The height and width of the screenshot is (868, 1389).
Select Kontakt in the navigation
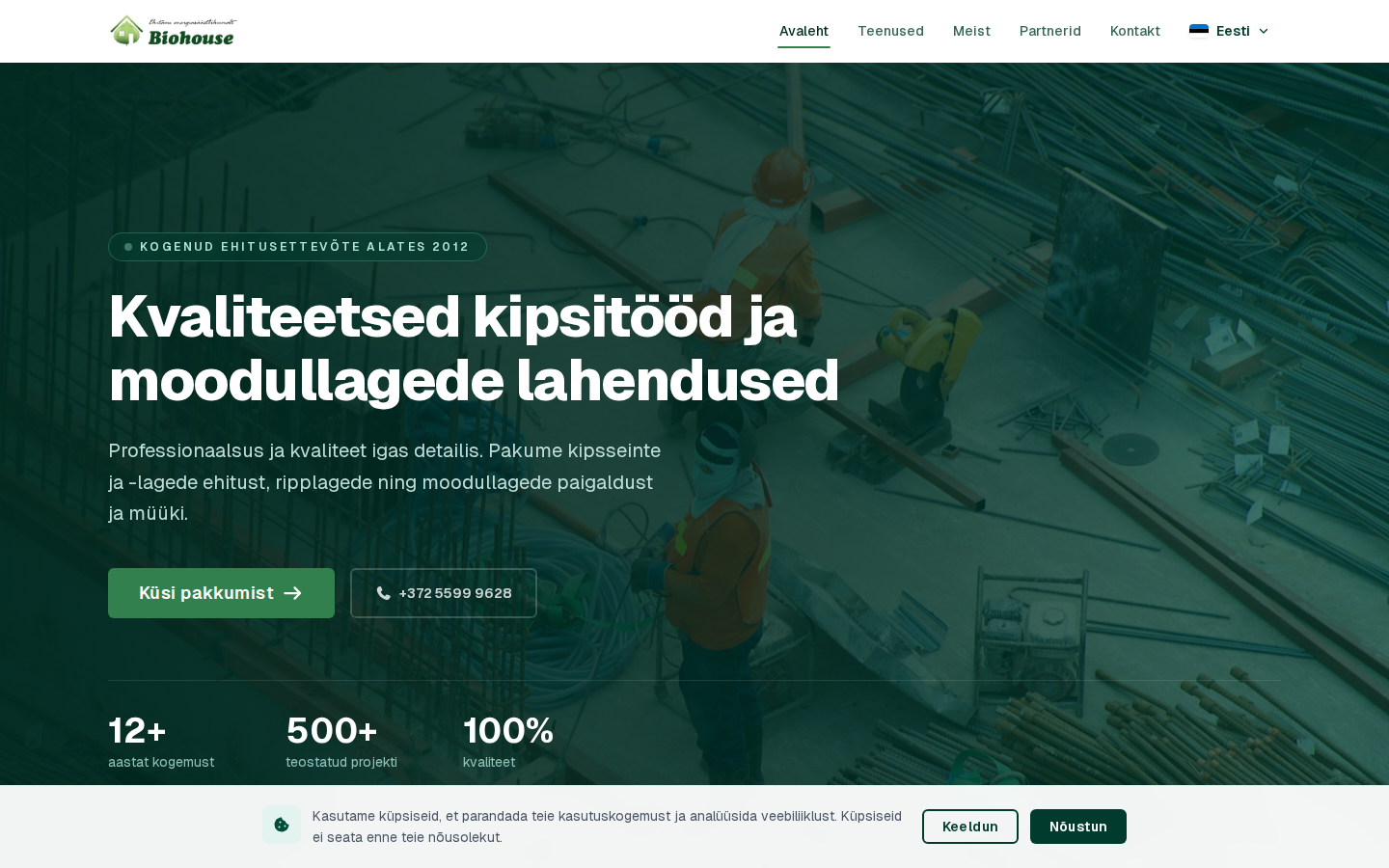(x=1134, y=31)
